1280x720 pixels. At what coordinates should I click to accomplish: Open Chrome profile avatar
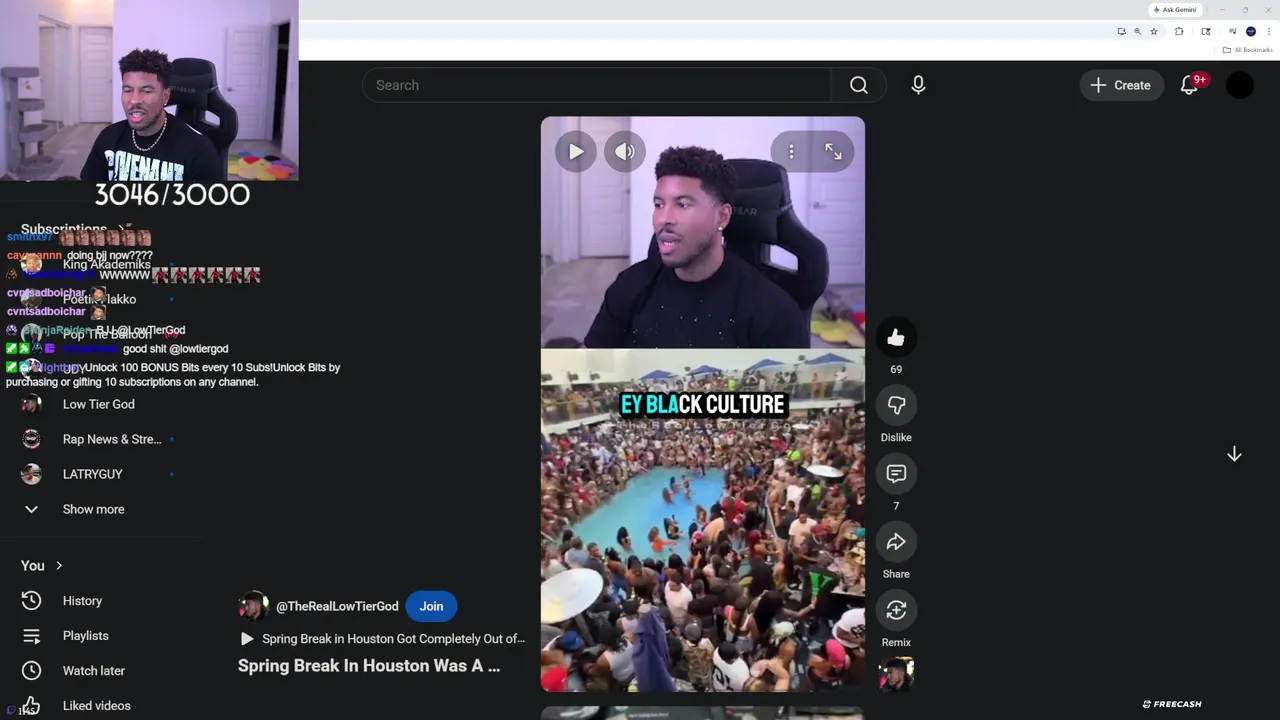pyautogui.click(x=1251, y=32)
